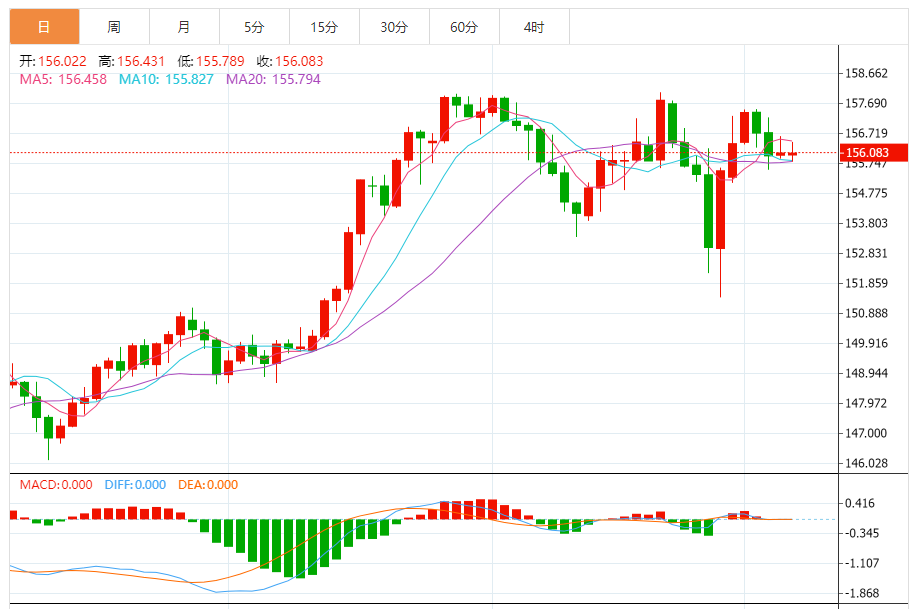Select the DIFF:0.000 indicator label

click(x=135, y=485)
